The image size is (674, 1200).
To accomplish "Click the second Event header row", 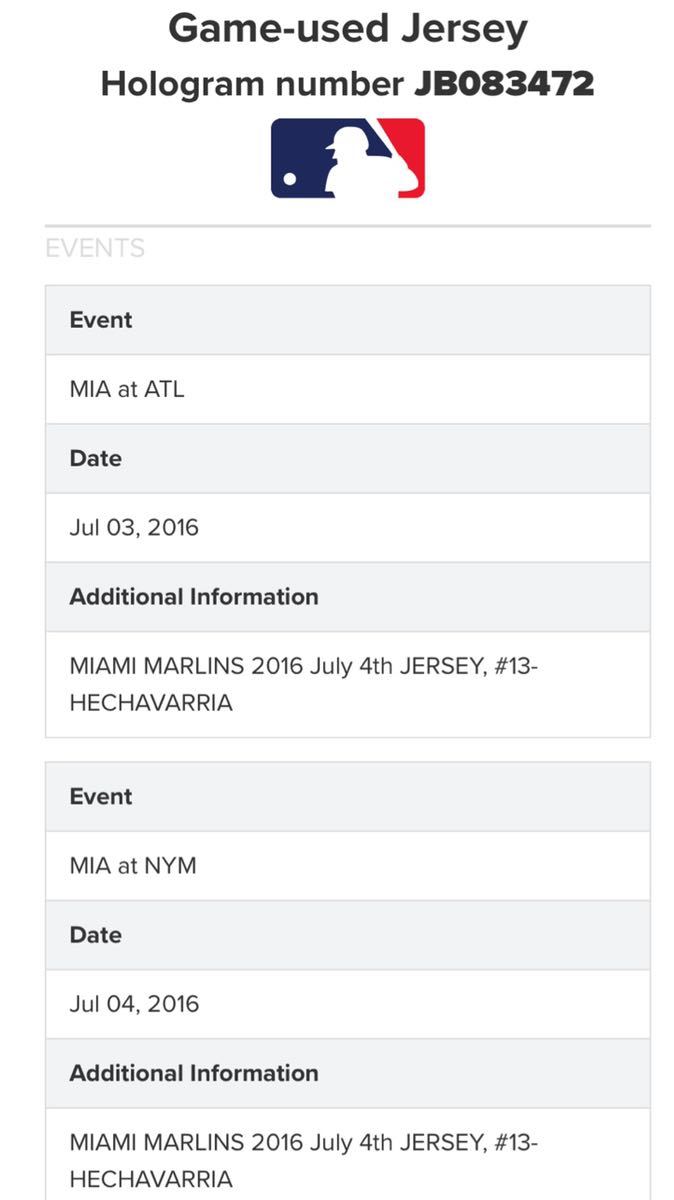I will pos(347,797).
